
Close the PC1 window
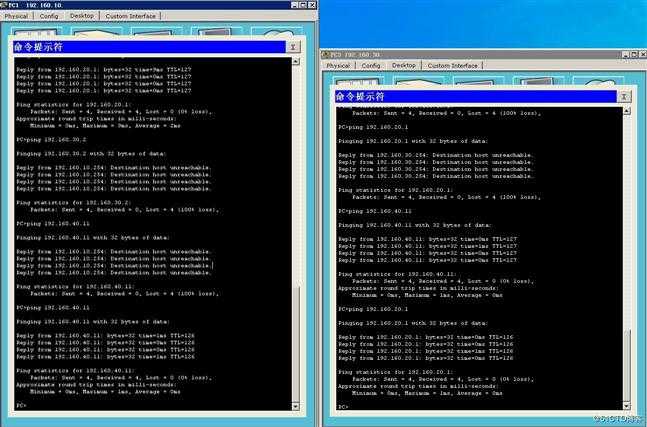[x=312, y=5]
